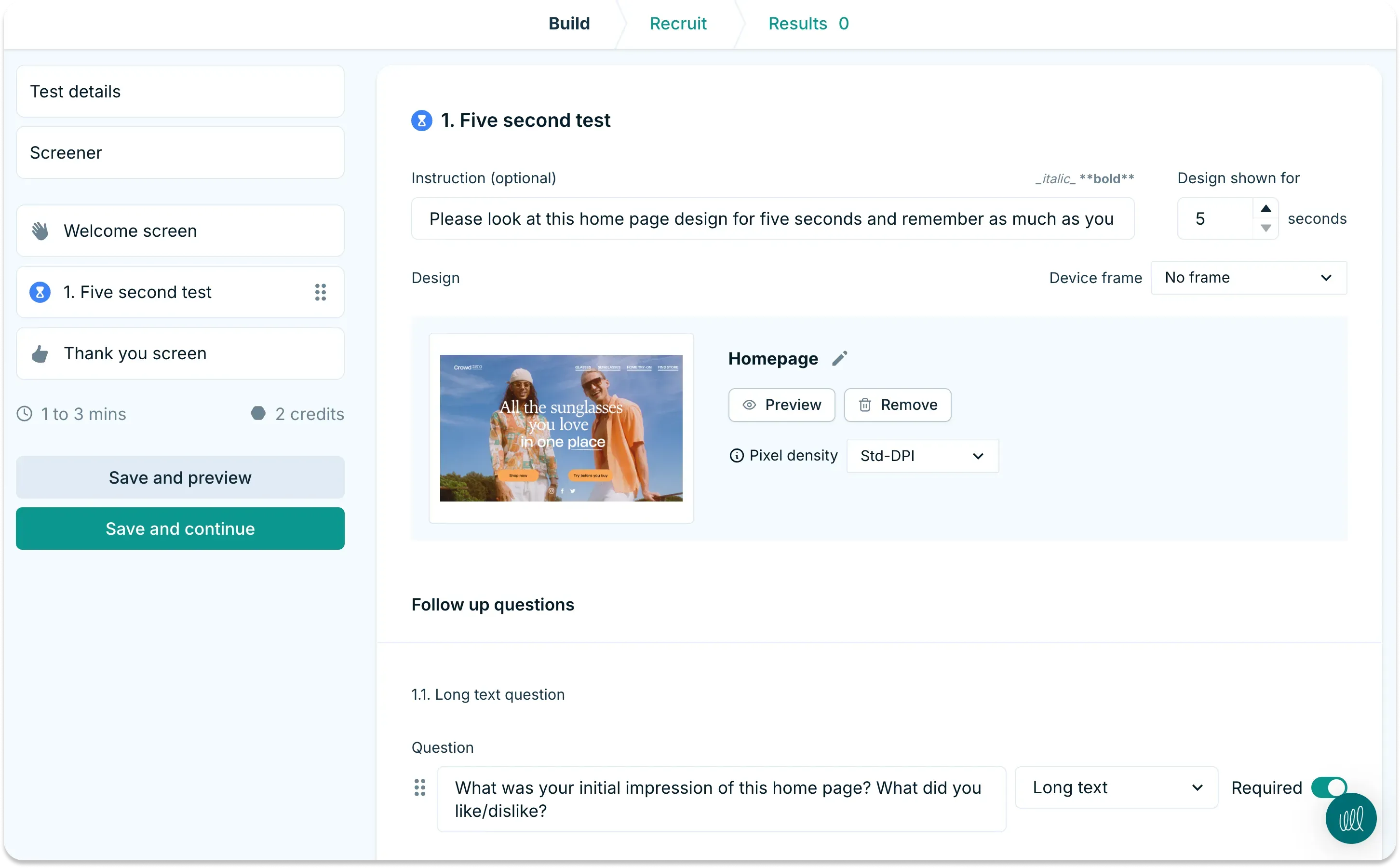Click the drag handle on Five second test step
This screenshot has height=868, width=1400.
[x=320, y=292]
